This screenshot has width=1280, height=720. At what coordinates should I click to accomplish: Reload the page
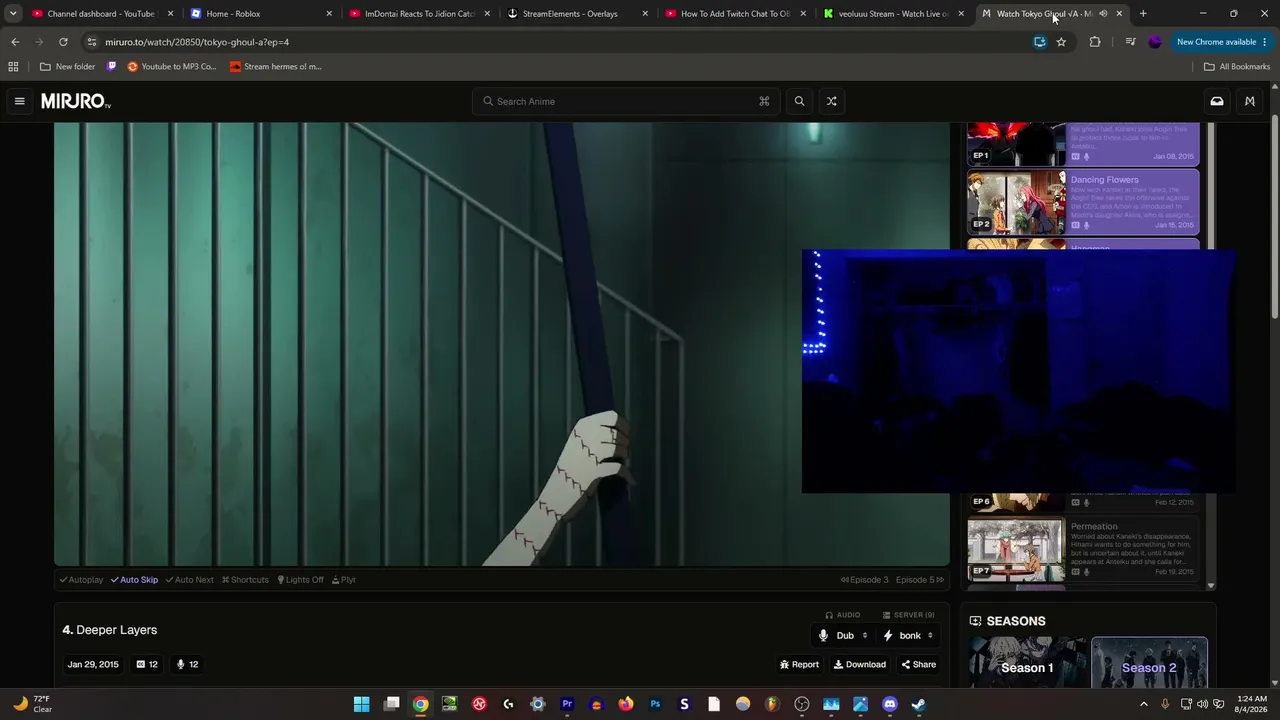point(63,42)
